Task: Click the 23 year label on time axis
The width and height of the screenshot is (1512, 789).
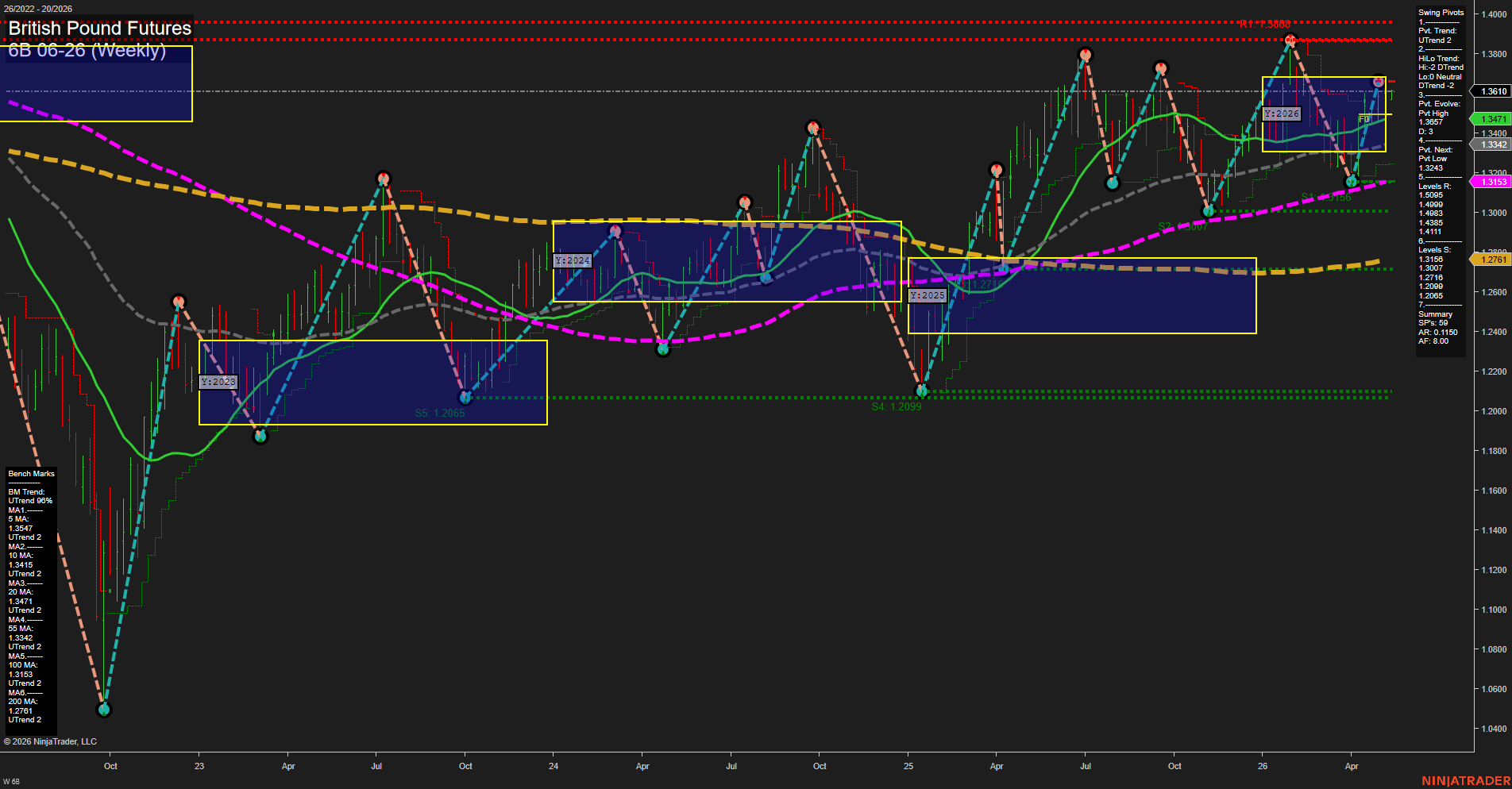Action: coord(199,766)
